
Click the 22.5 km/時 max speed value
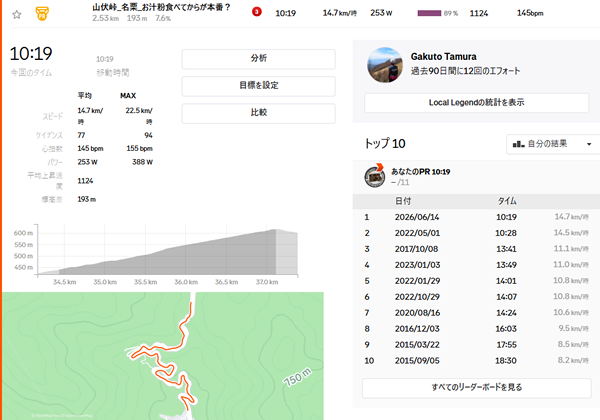pyautogui.click(x=139, y=116)
